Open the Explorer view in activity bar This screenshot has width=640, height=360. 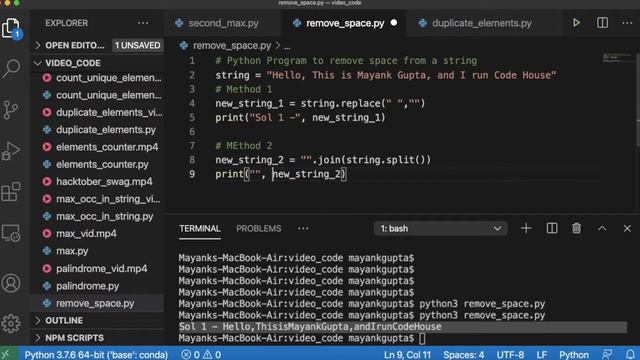pos(11,28)
